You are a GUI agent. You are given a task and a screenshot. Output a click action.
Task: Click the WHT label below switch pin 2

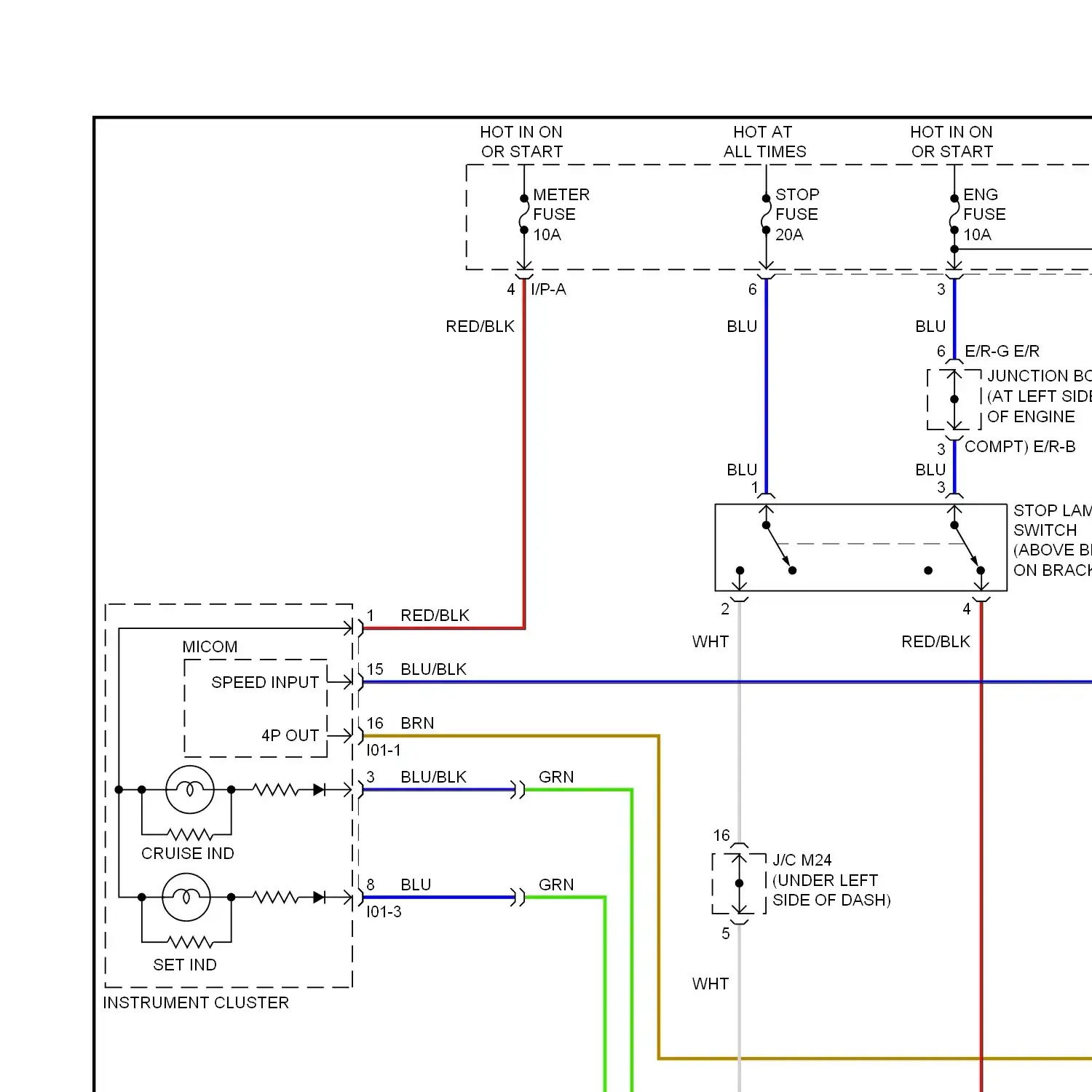pyautogui.click(x=711, y=641)
